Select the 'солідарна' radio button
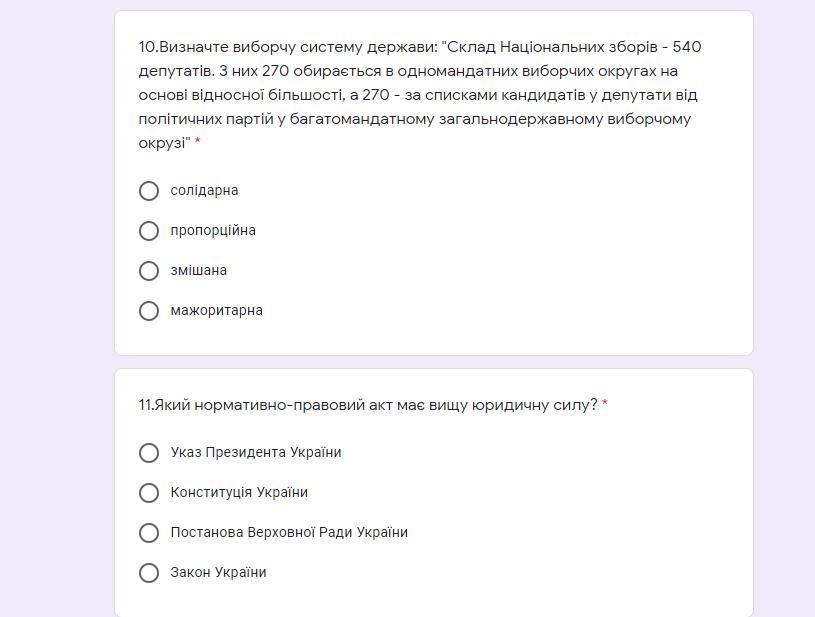This screenshot has width=815, height=617. (149, 191)
